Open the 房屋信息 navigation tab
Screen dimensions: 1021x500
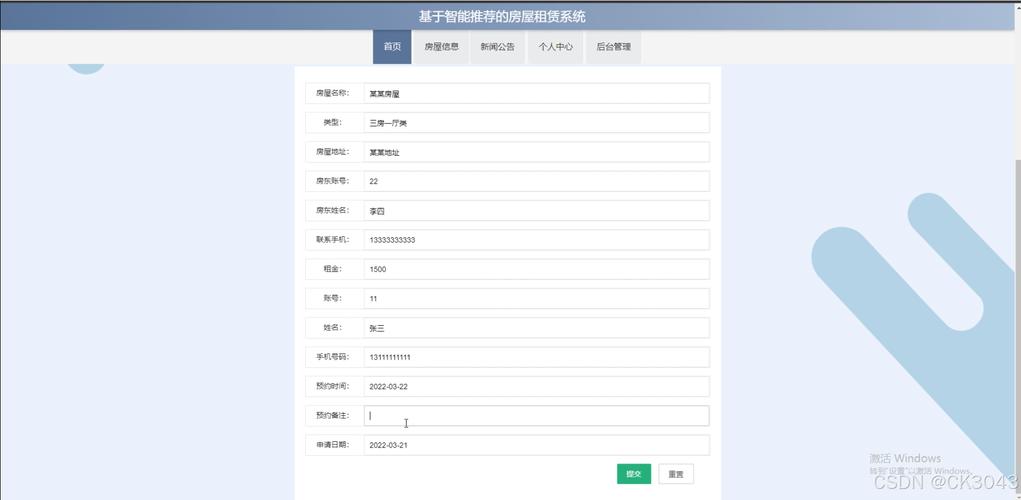pyautogui.click(x=441, y=47)
